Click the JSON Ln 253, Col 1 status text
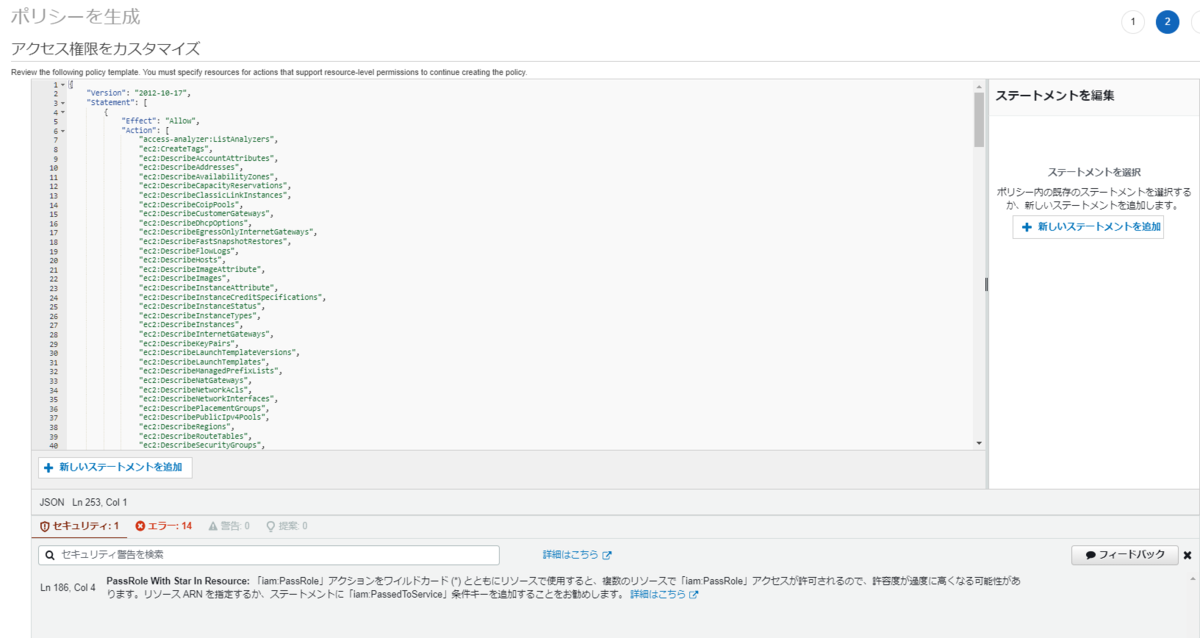1200x638 pixels. 84,502
